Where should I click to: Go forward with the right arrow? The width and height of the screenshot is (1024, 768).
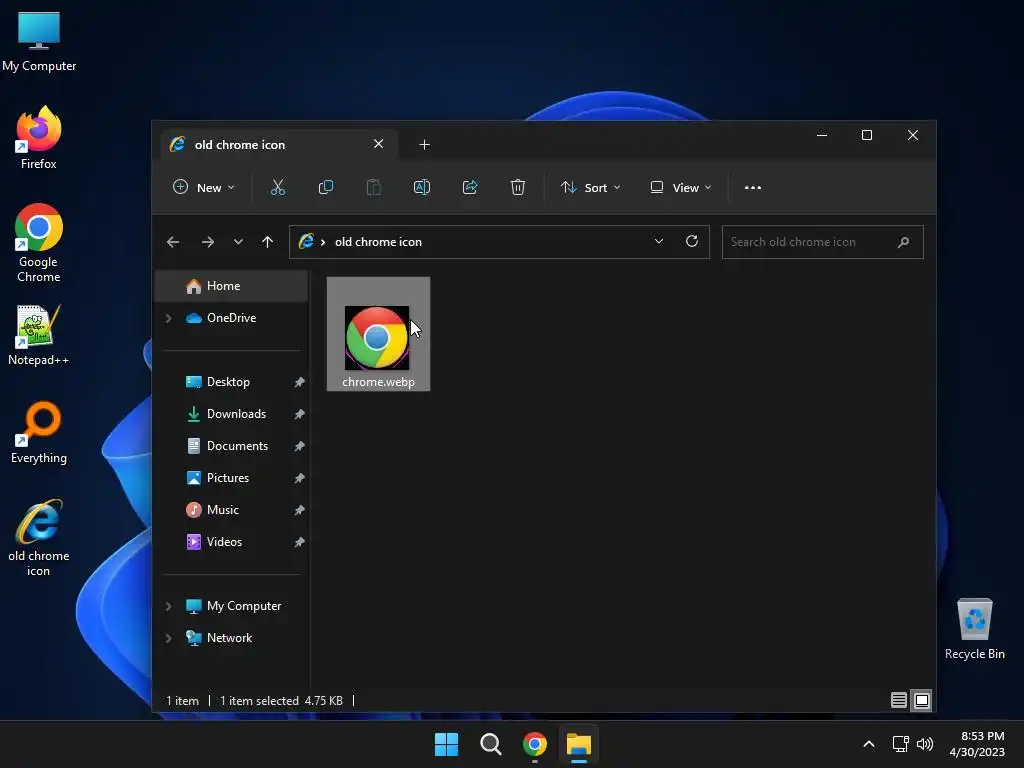208,242
